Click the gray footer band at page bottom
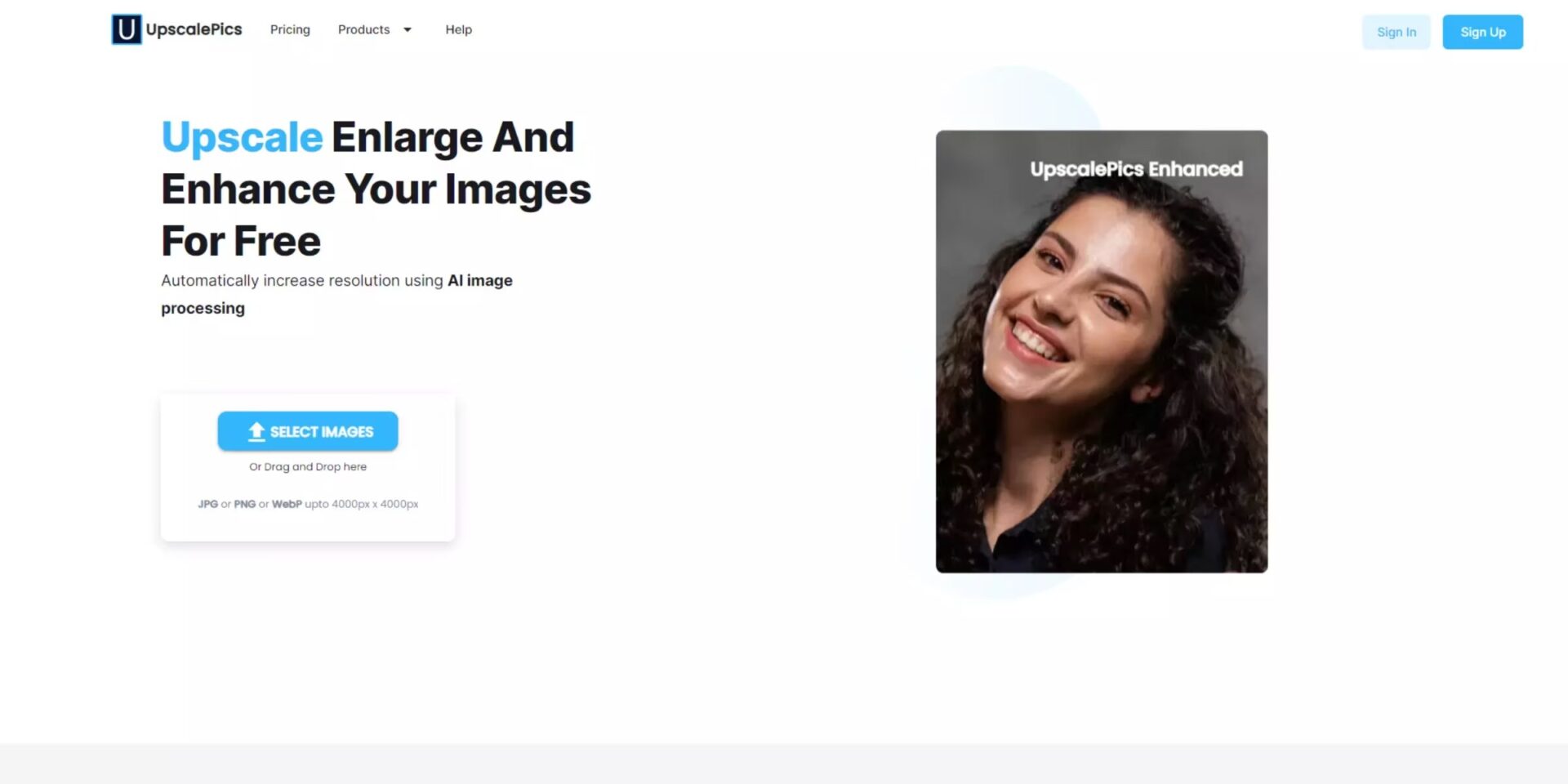 pos(784,764)
